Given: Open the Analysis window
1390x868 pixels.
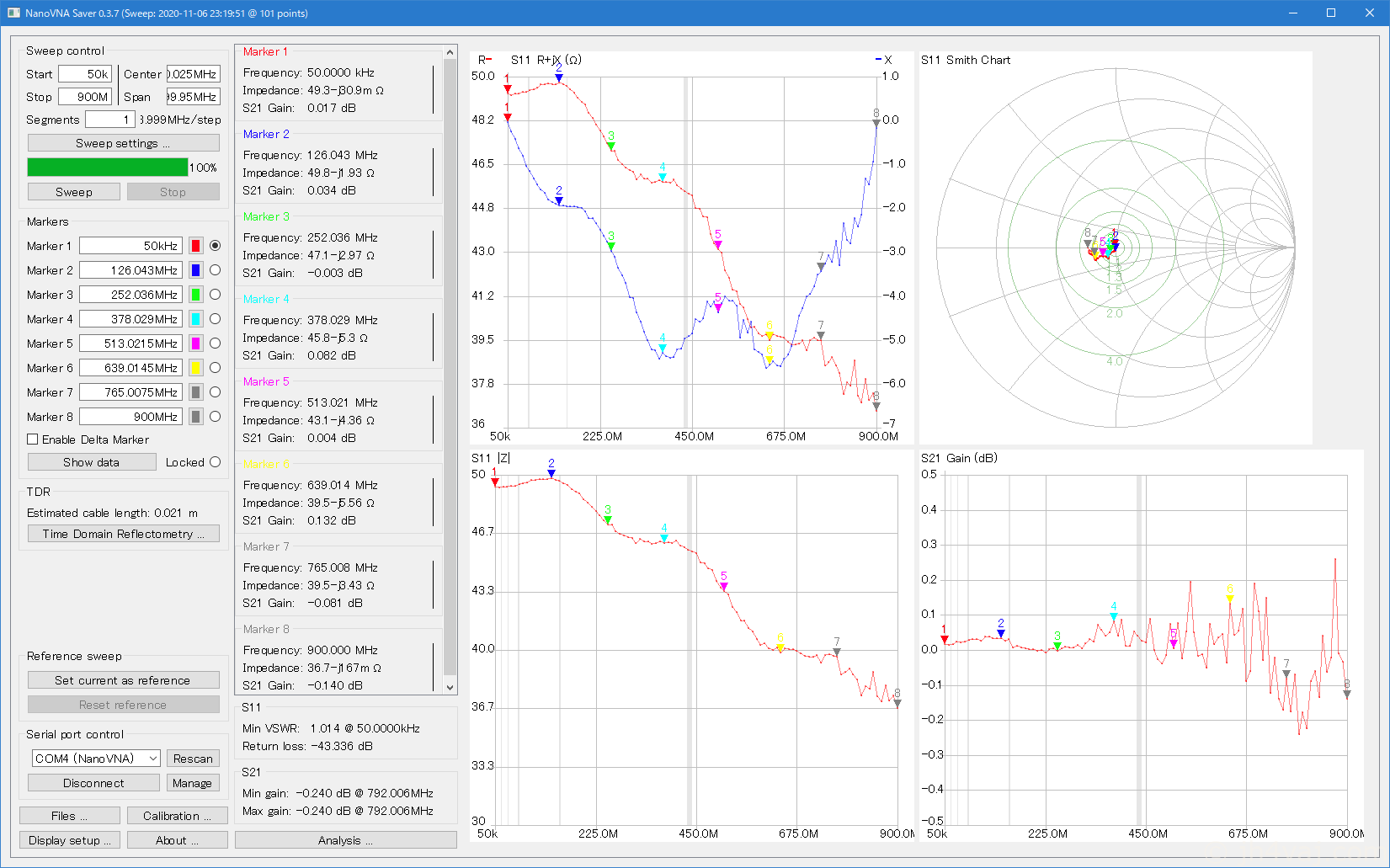Looking at the screenshot, I should tap(346, 840).
